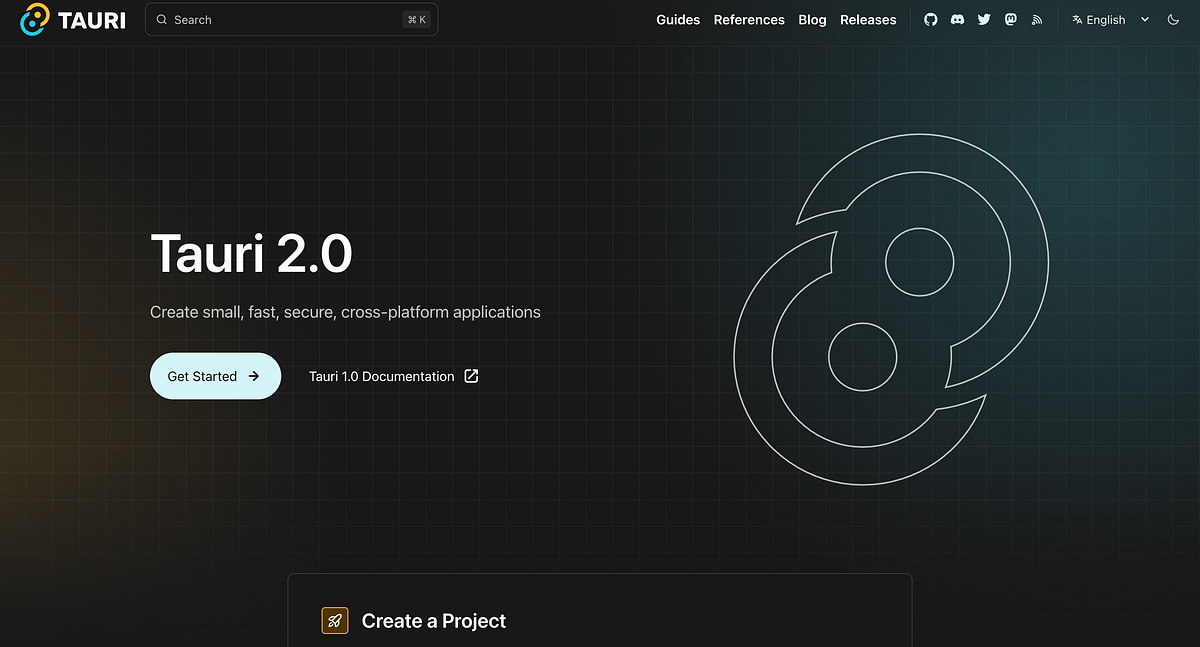
Task: Visit Tauri's Mastodon page icon
Action: [x=1010, y=19]
